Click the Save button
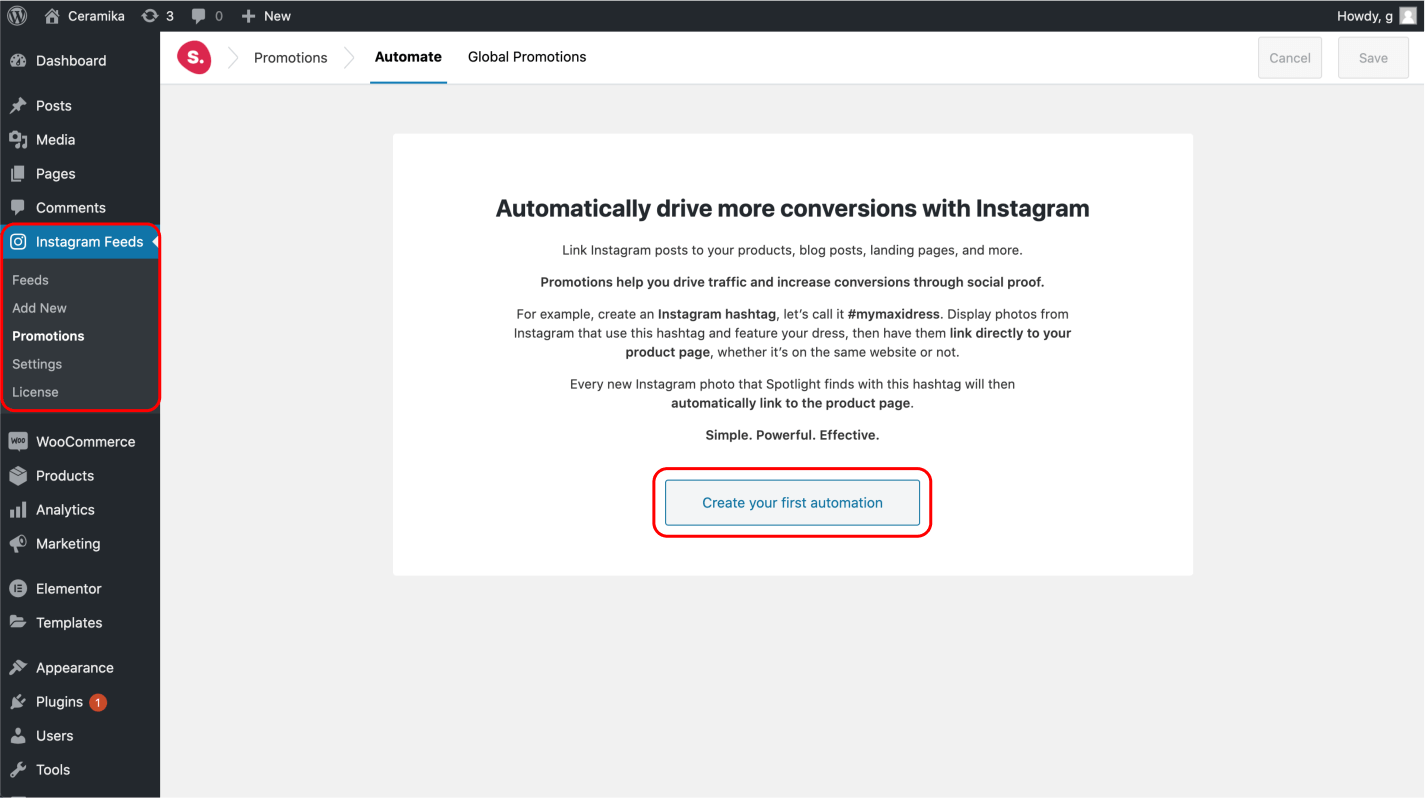The image size is (1425, 798). [x=1373, y=58]
